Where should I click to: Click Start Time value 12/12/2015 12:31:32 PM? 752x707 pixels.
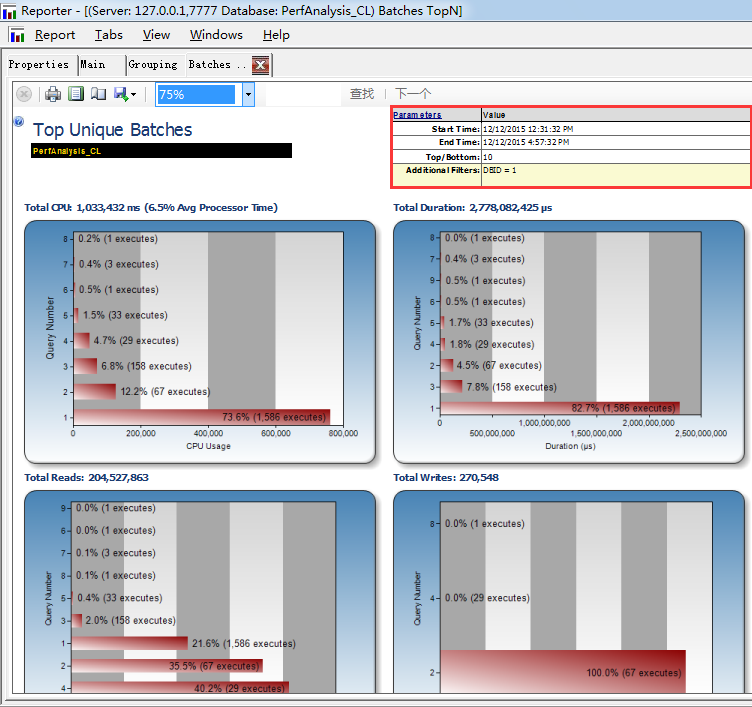pos(528,129)
